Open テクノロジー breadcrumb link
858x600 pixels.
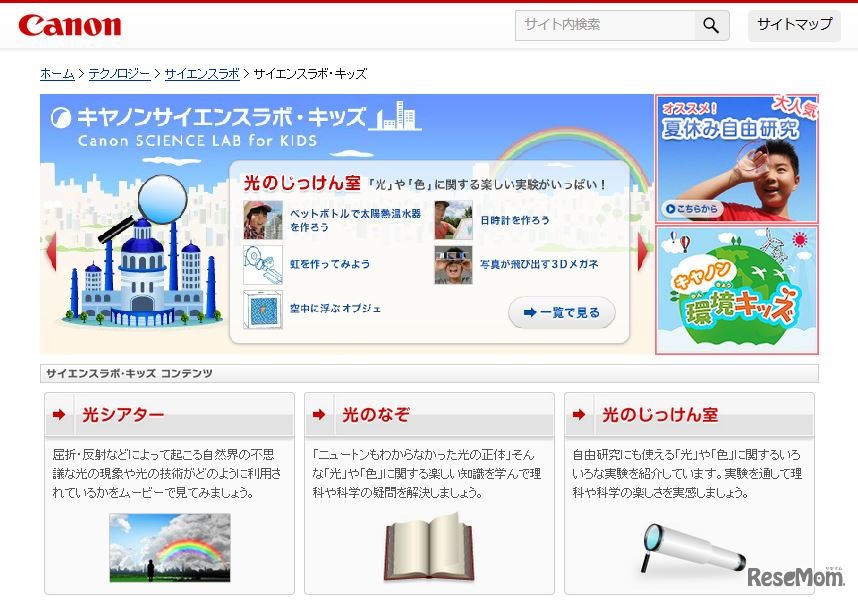(119, 73)
